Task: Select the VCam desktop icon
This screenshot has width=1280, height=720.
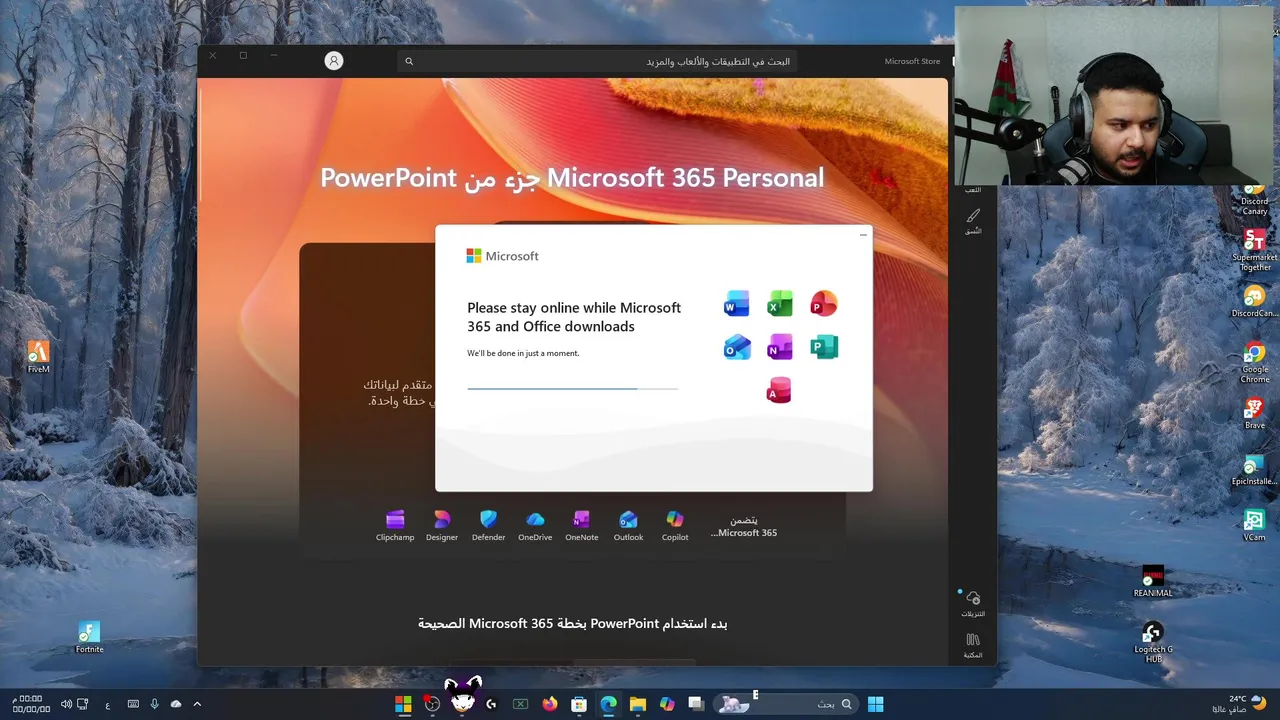Action: tap(1254, 526)
